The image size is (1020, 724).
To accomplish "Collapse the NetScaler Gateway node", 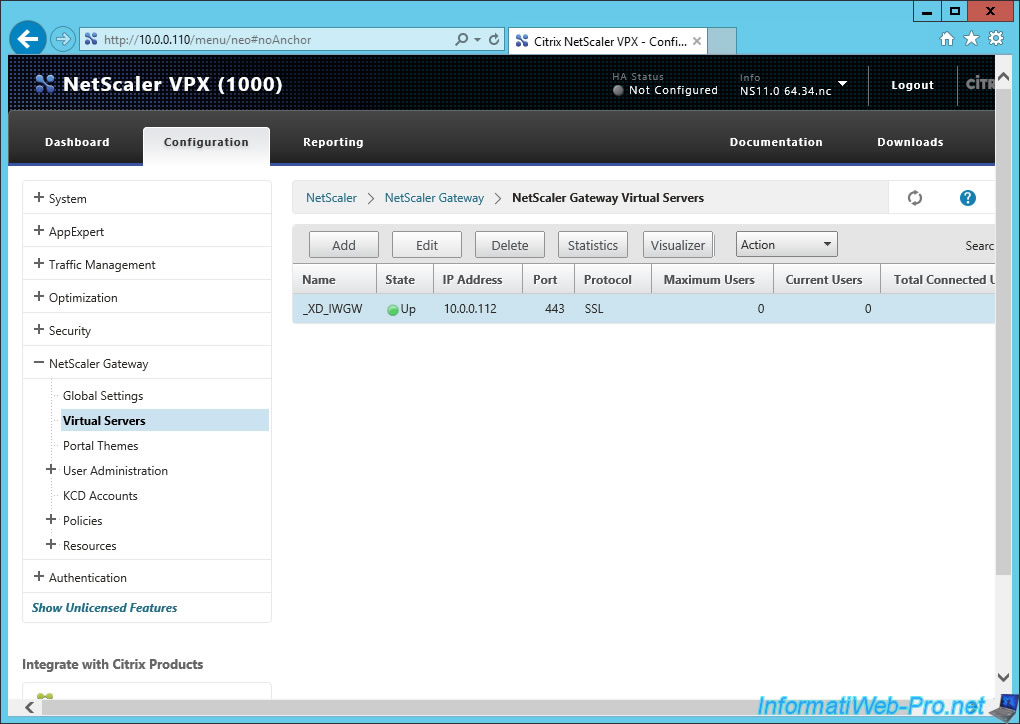I will click(39, 362).
